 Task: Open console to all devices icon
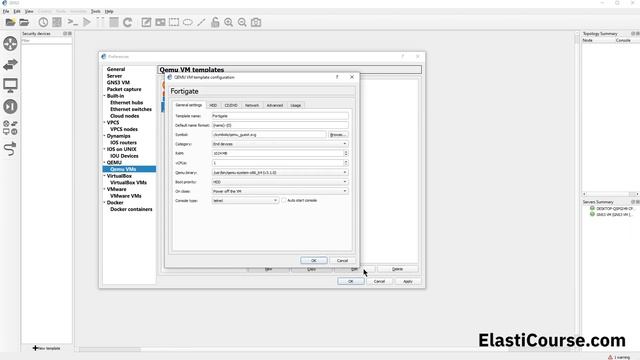pyautogui.click(x=73, y=22)
